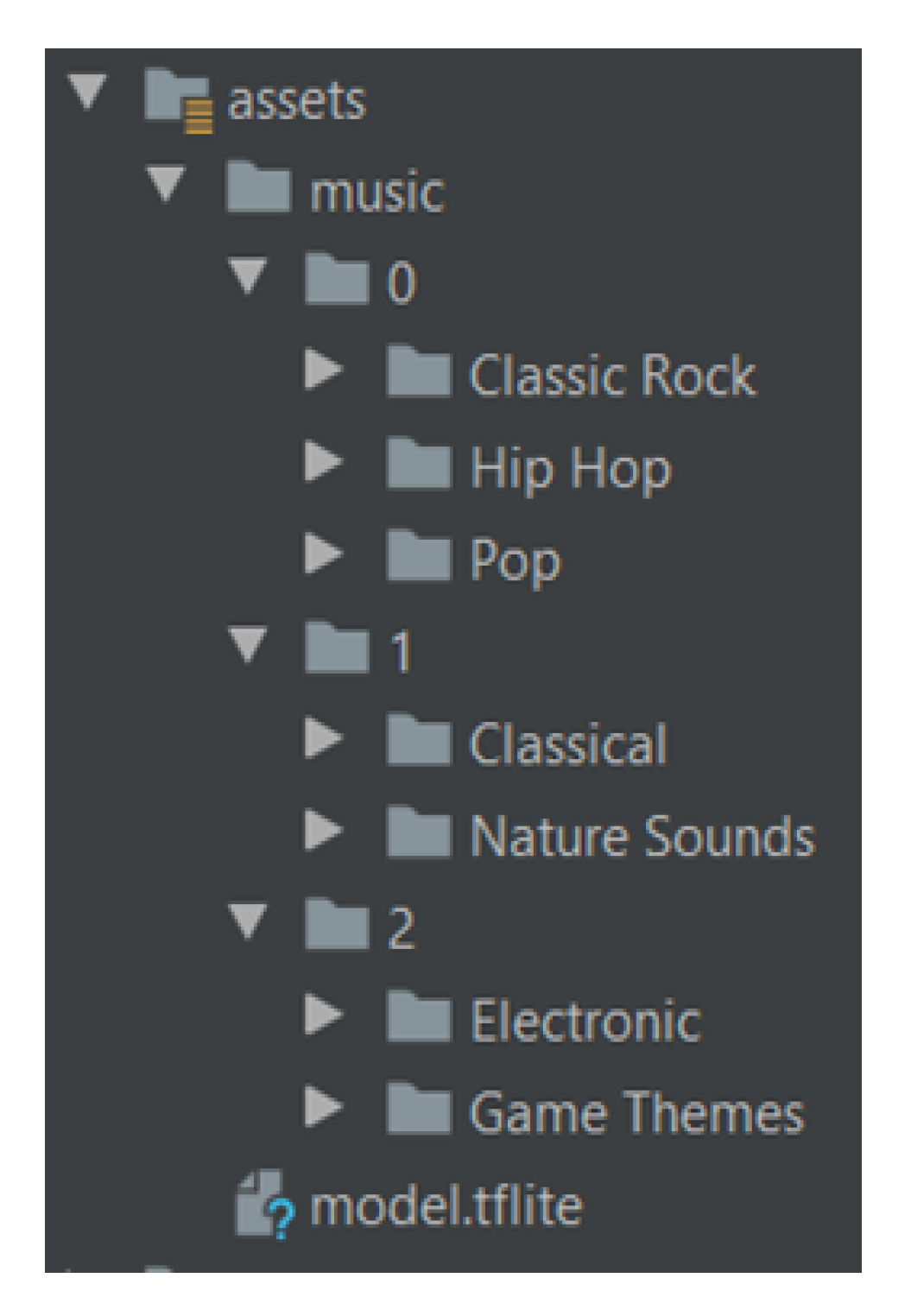The image size is (911, 1316).
Task: Select the Pop folder label
Action: point(516,560)
